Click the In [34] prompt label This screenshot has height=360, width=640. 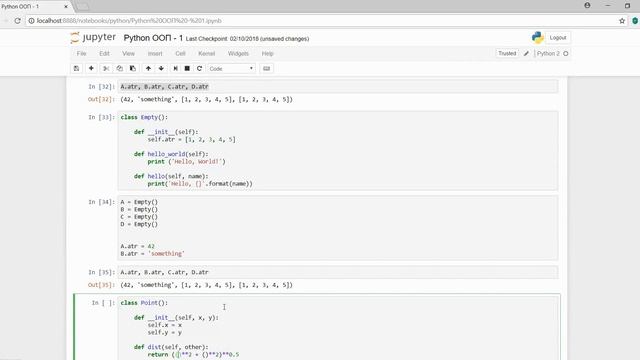(102, 202)
